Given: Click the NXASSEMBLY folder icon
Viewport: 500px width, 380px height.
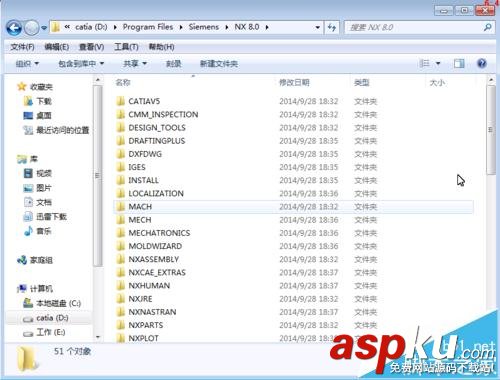Looking at the screenshot, I should (x=121, y=259).
